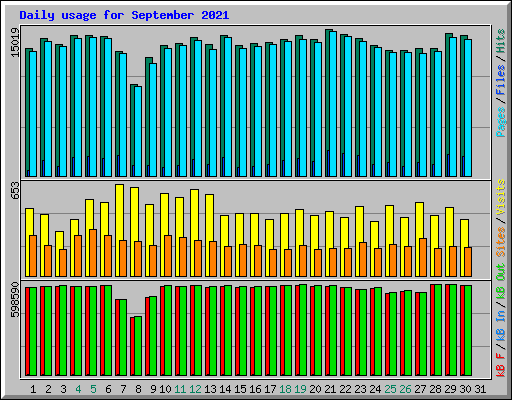The image size is (512, 400).
Task: Select day 20 on the date axis
Action: [x=315, y=389]
